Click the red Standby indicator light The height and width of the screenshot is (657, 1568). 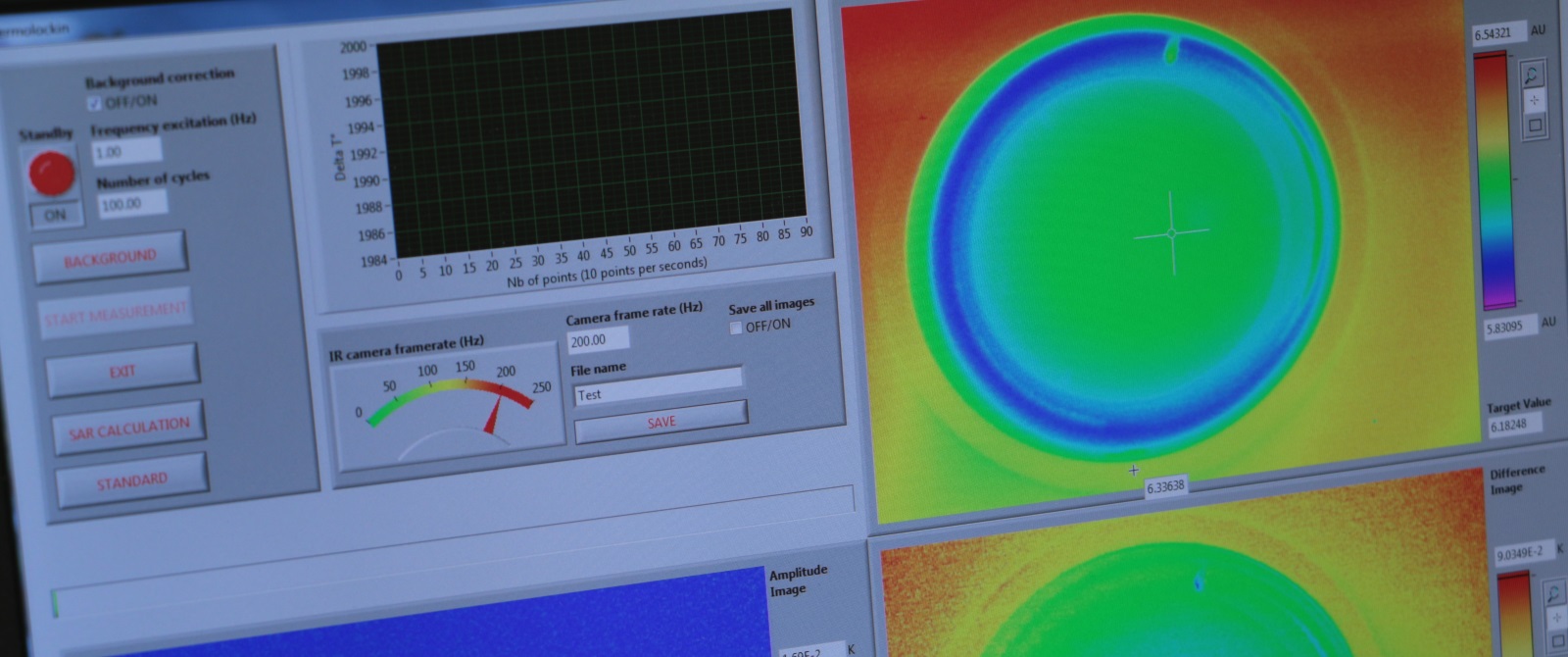pyautogui.click(x=51, y=174)
